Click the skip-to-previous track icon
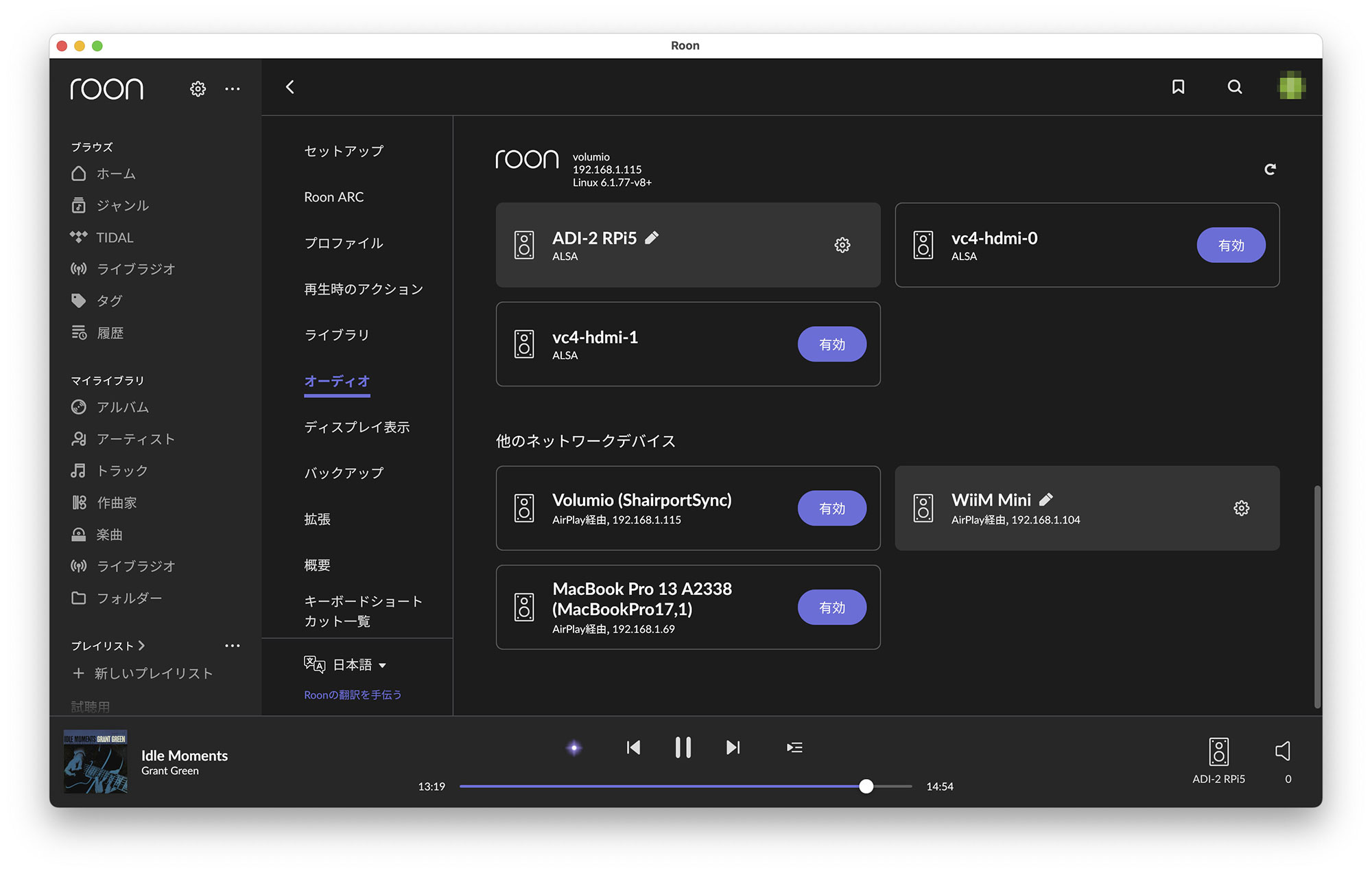Screen dimensions: 1372x873 (x=631, y=747)
